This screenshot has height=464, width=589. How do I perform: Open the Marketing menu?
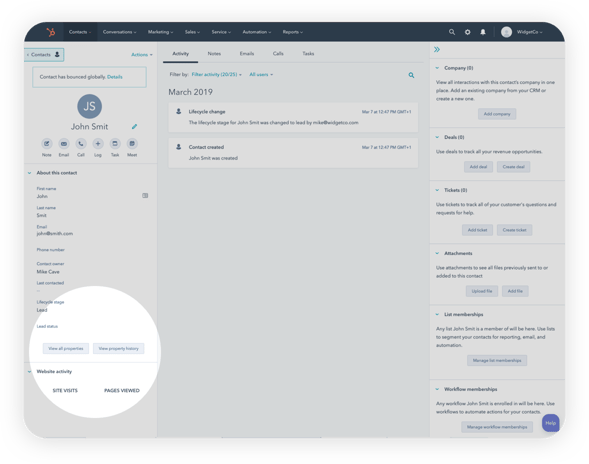[x=160, y=32]
